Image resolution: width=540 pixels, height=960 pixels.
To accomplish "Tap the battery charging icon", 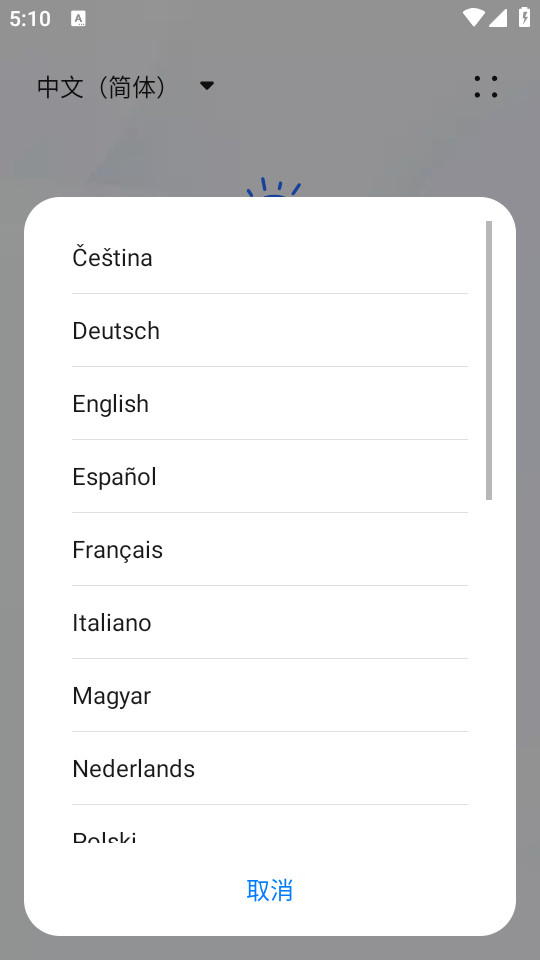I will [525, 17].
